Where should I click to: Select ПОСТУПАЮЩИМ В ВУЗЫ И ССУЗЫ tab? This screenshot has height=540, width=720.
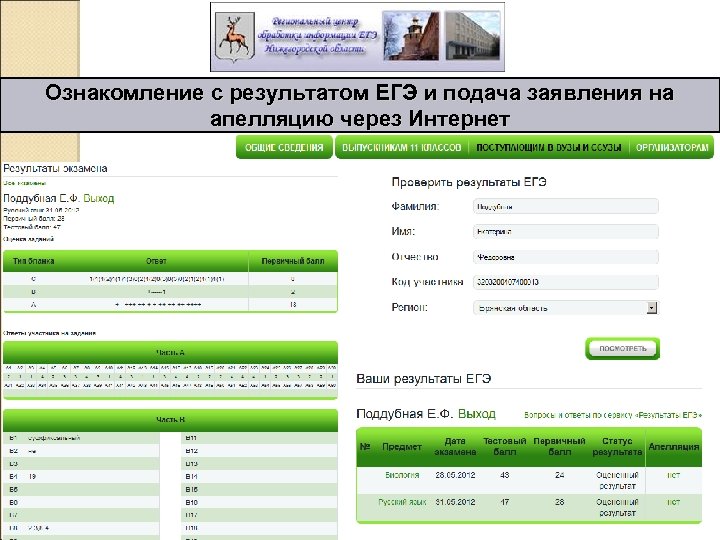pos(549,147)
